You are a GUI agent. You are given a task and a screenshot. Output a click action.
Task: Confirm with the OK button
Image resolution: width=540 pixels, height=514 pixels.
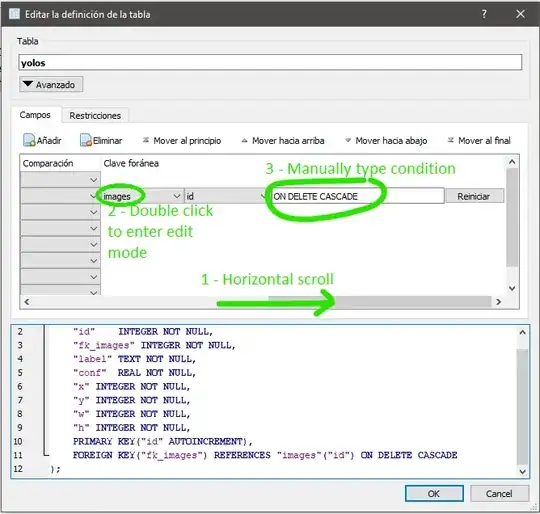(x=434, y=494)
